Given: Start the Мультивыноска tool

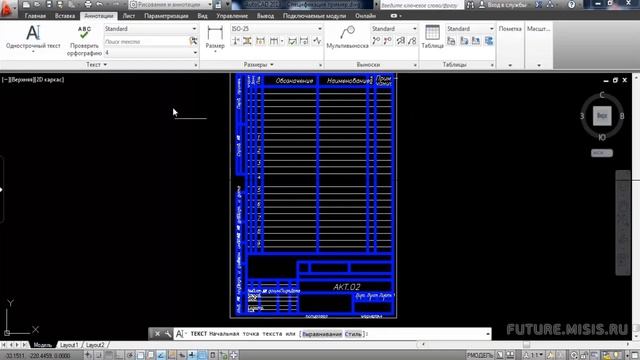Looking at the screenshot, I should [347, 37].
